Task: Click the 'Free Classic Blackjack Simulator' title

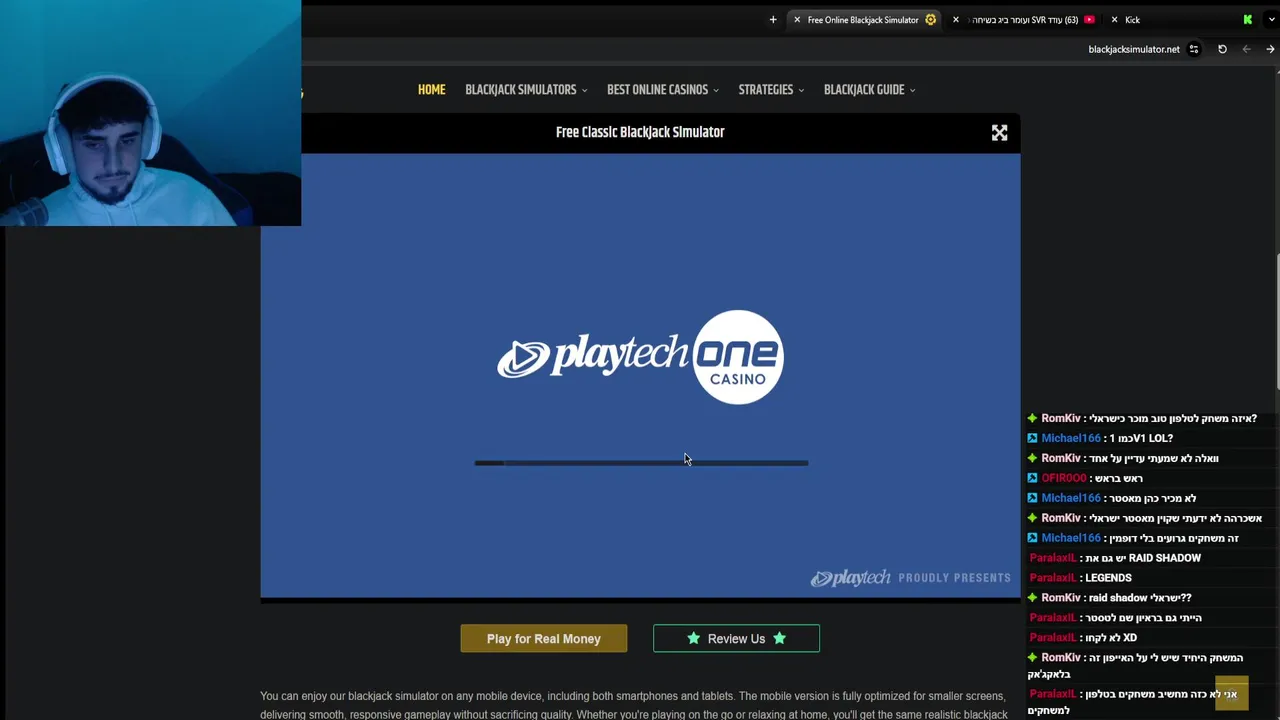Action: (640, 132)
